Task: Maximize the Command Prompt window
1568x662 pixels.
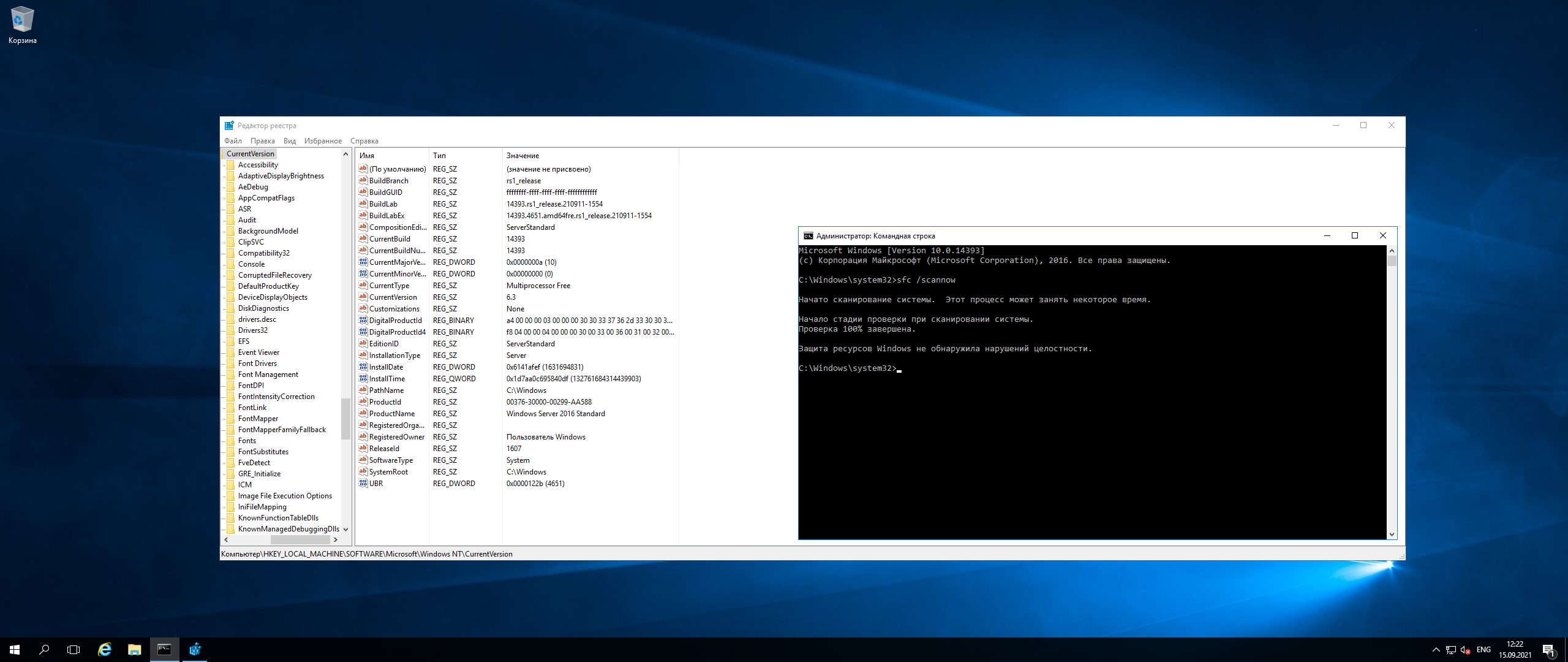Action: (1355, 236)
